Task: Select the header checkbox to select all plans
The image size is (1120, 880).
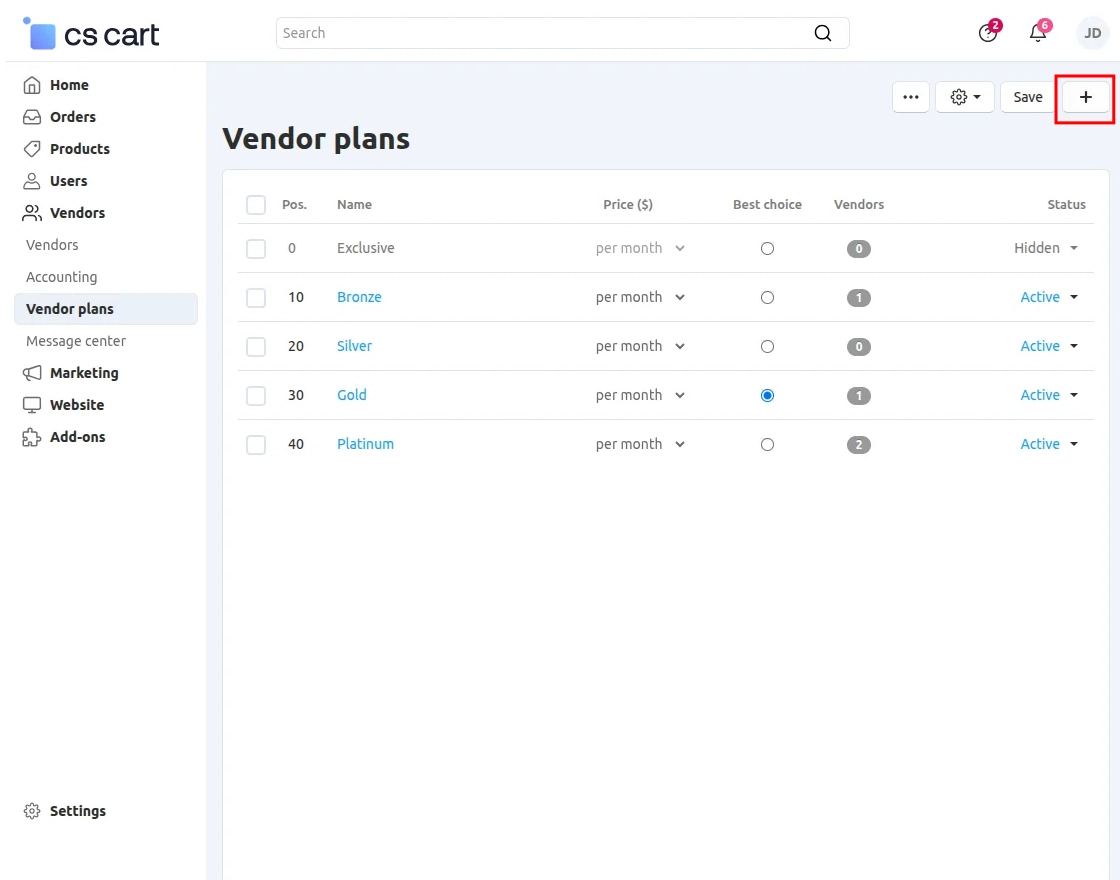Action: tap(256, 204)
